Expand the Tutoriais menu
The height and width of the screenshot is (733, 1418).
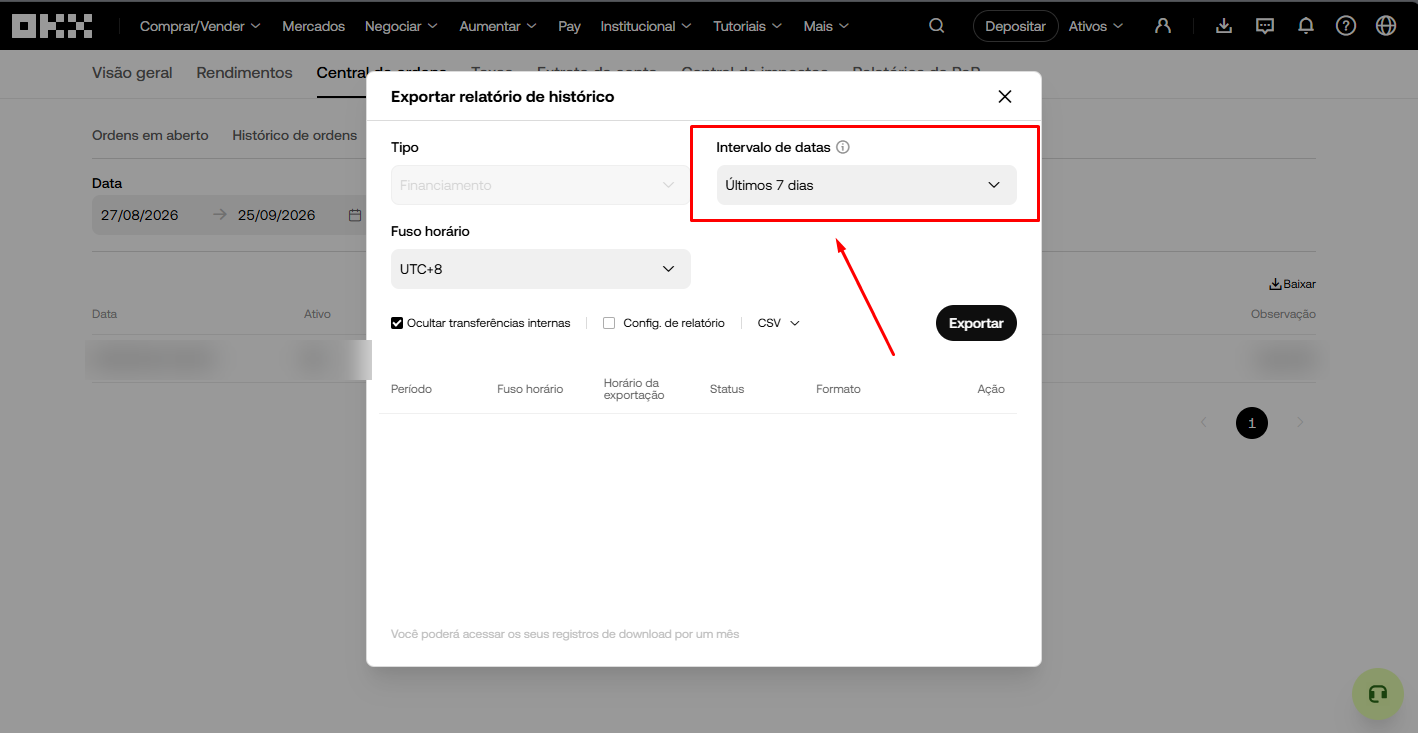[x=748, y=26]
